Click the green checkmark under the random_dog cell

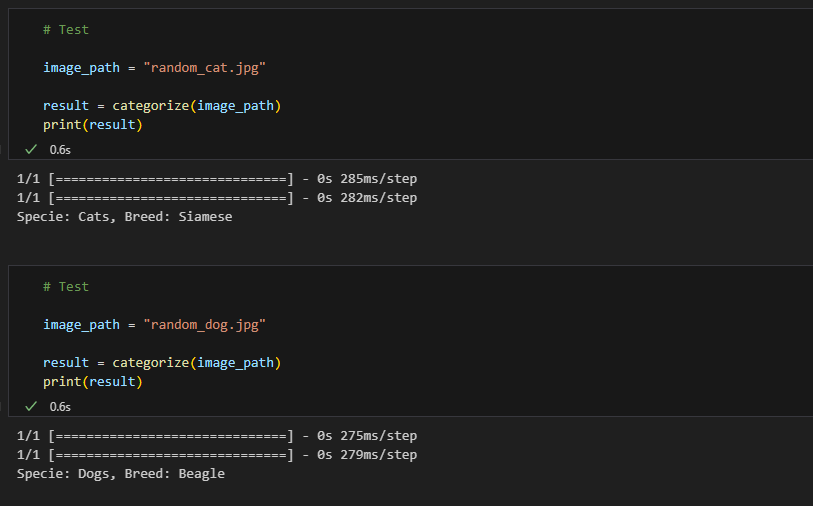(x=31, y=406)
